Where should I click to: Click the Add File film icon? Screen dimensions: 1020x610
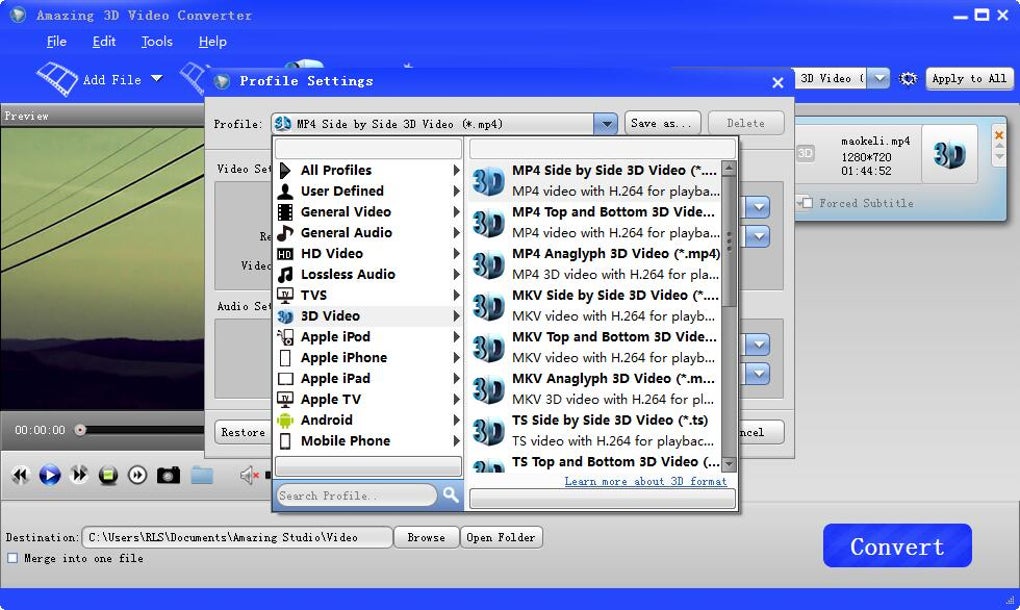pyautogui.click(x=57, y=79)
